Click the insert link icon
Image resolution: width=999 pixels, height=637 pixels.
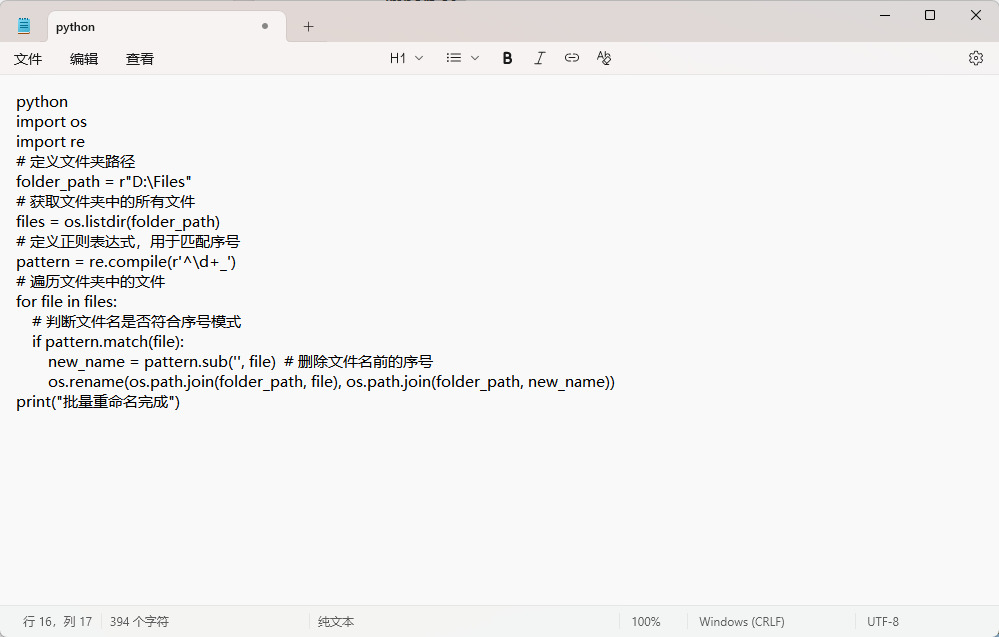click(572, 58)
